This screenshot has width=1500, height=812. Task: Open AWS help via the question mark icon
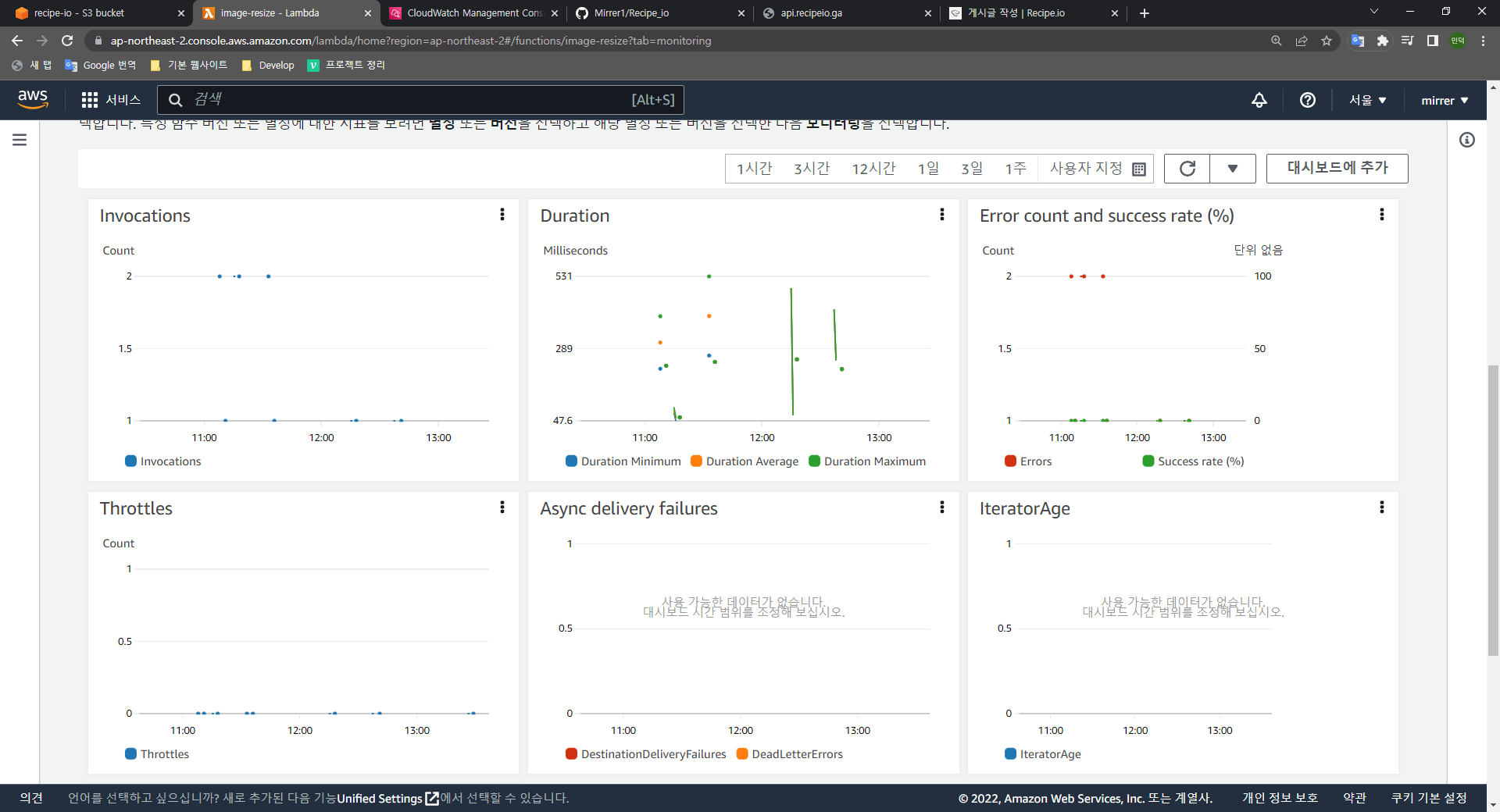[x=1307, y=100]
